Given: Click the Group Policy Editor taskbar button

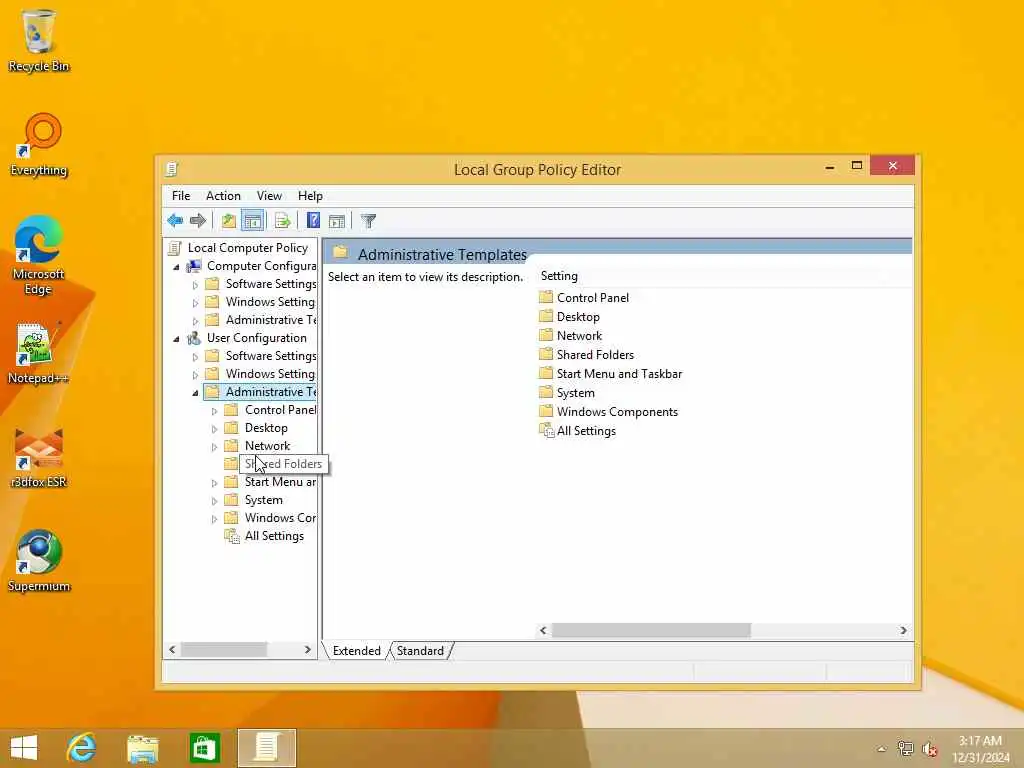Looking at the screenshot, I should point(266,748).
